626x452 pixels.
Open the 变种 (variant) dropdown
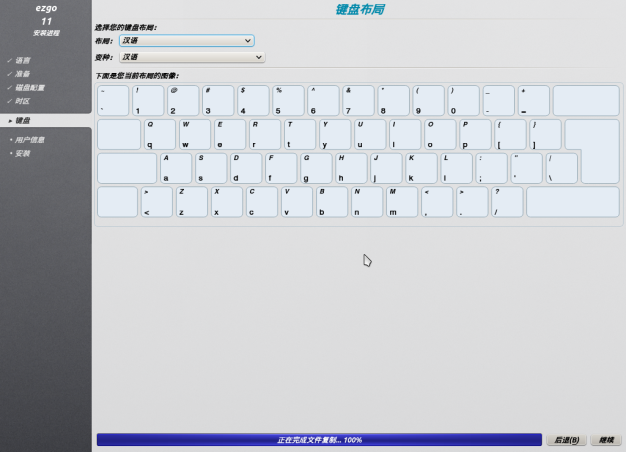pyautogui.click(x=191, y=58)
